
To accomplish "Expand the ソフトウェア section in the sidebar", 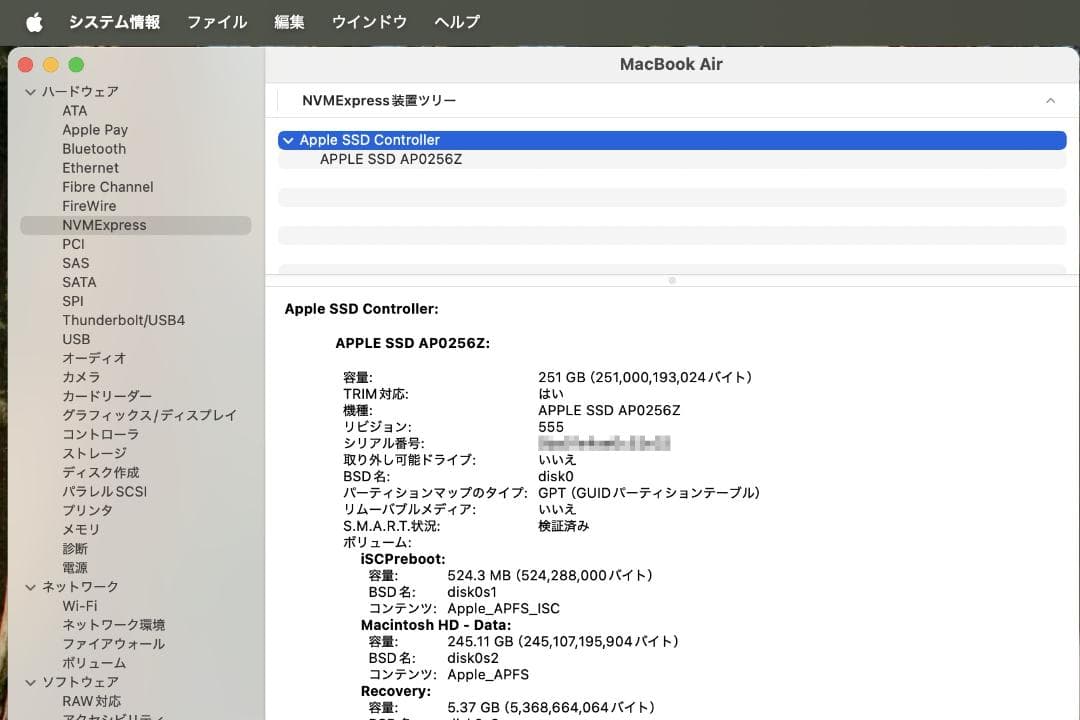I will click(32, 681).
